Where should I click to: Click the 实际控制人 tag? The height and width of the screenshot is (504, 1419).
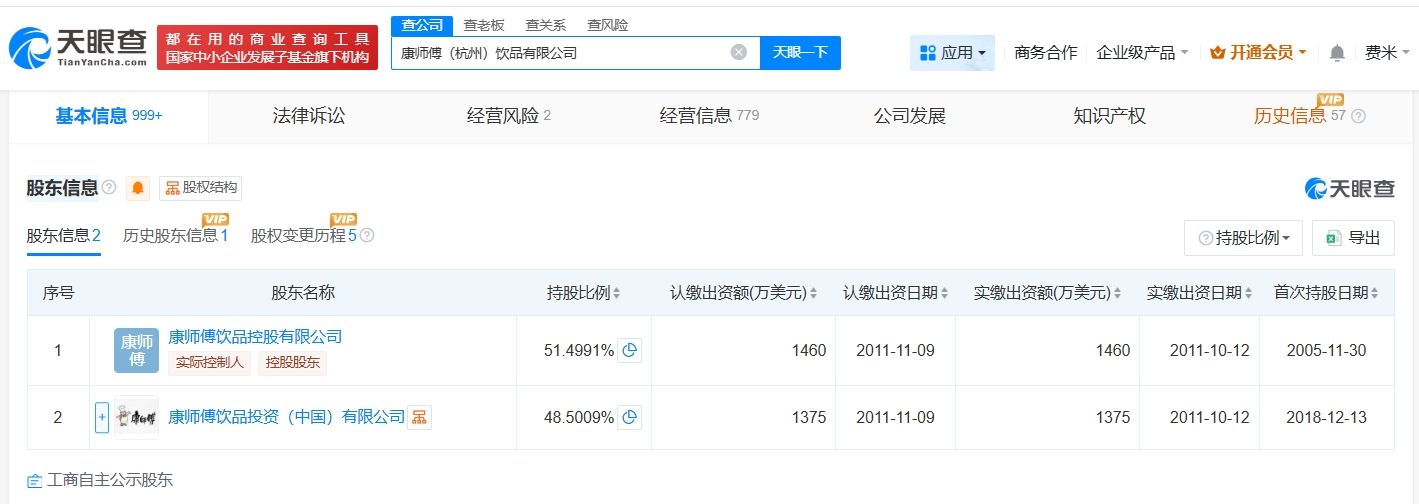click(209, 363)
